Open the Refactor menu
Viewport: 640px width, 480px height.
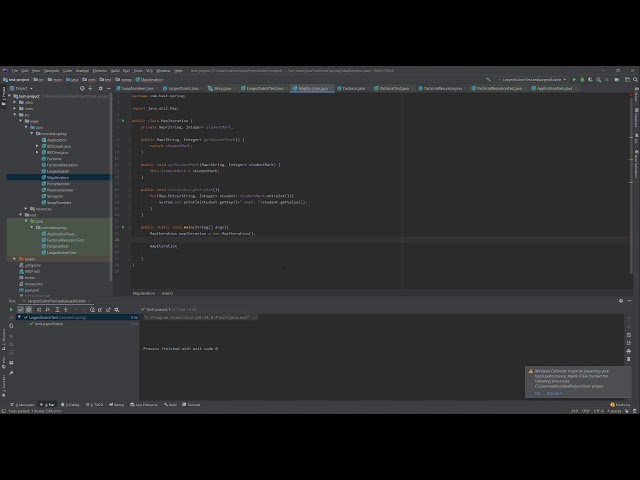100,71
